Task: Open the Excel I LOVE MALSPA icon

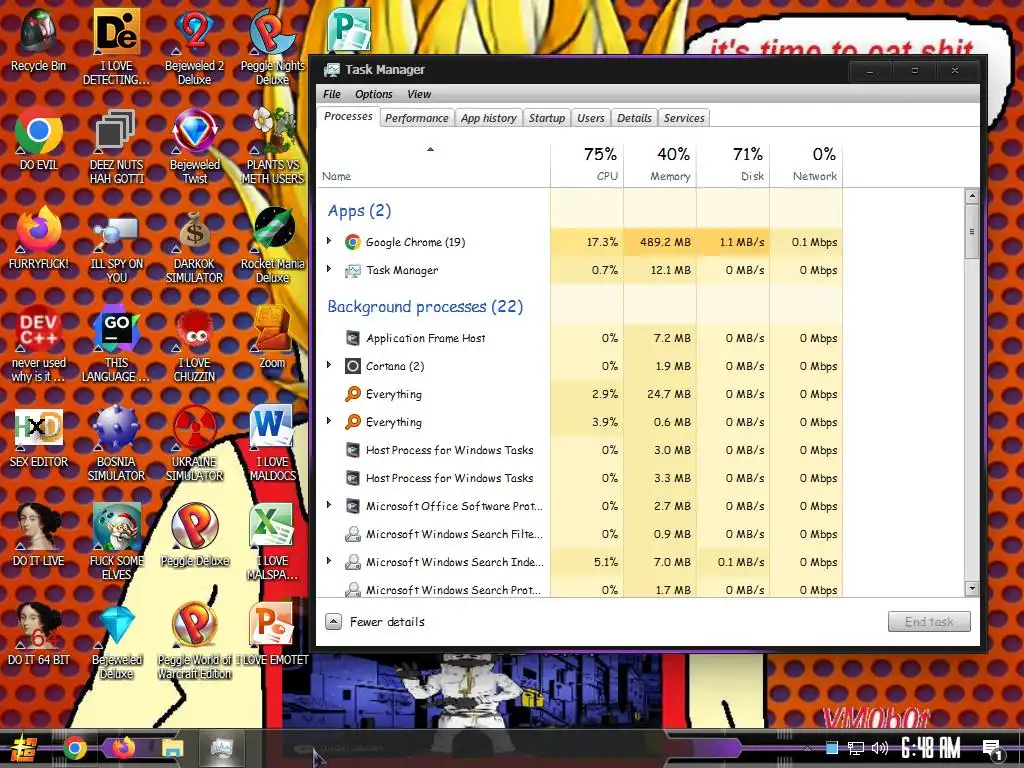Action: pyautogui.click(x=272, y=542)
